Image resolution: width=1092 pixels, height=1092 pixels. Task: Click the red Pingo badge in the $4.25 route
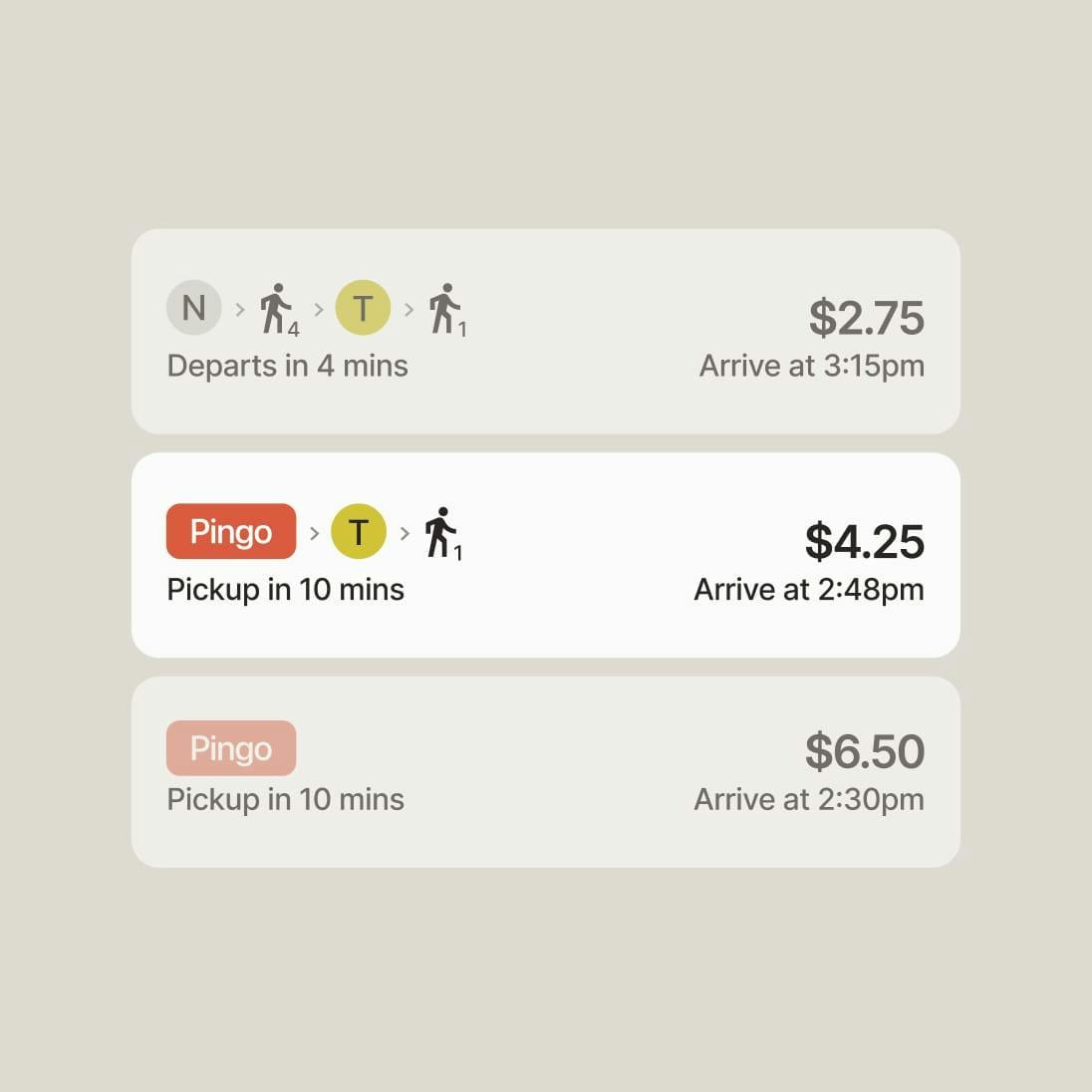click(x=231, y=531)
